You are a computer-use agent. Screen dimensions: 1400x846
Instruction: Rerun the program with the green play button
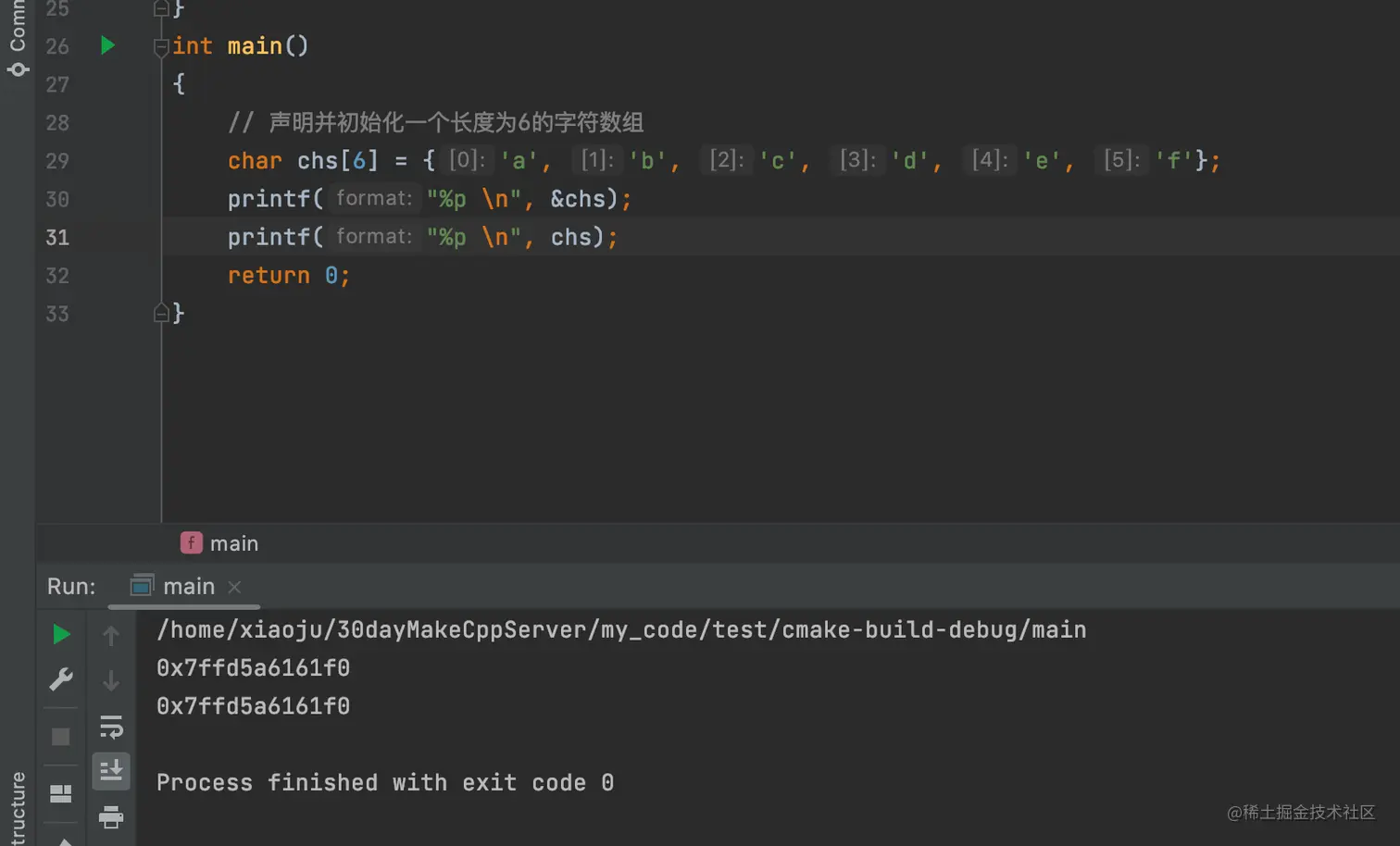point(61,634)
